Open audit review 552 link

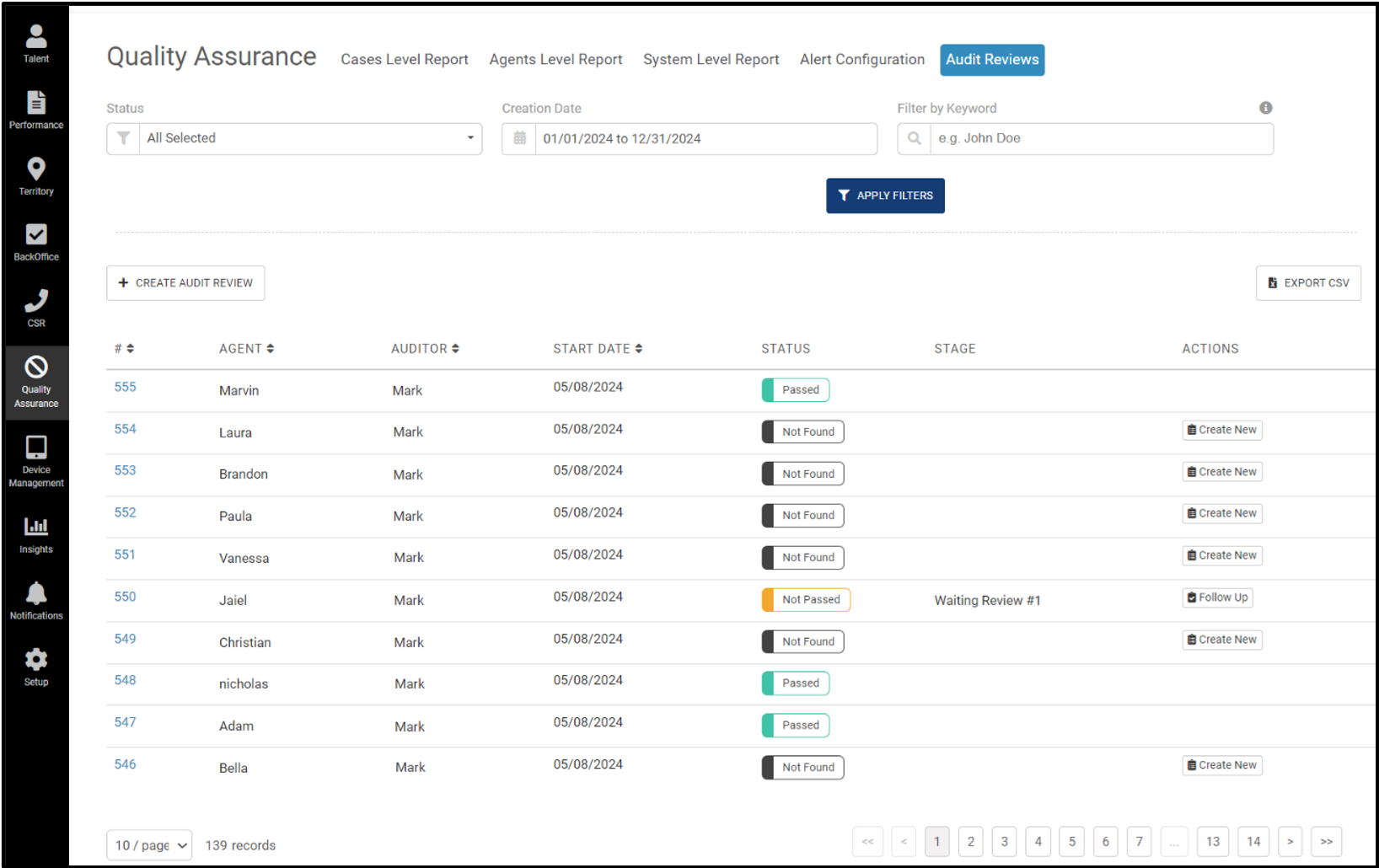coord(125,512)
